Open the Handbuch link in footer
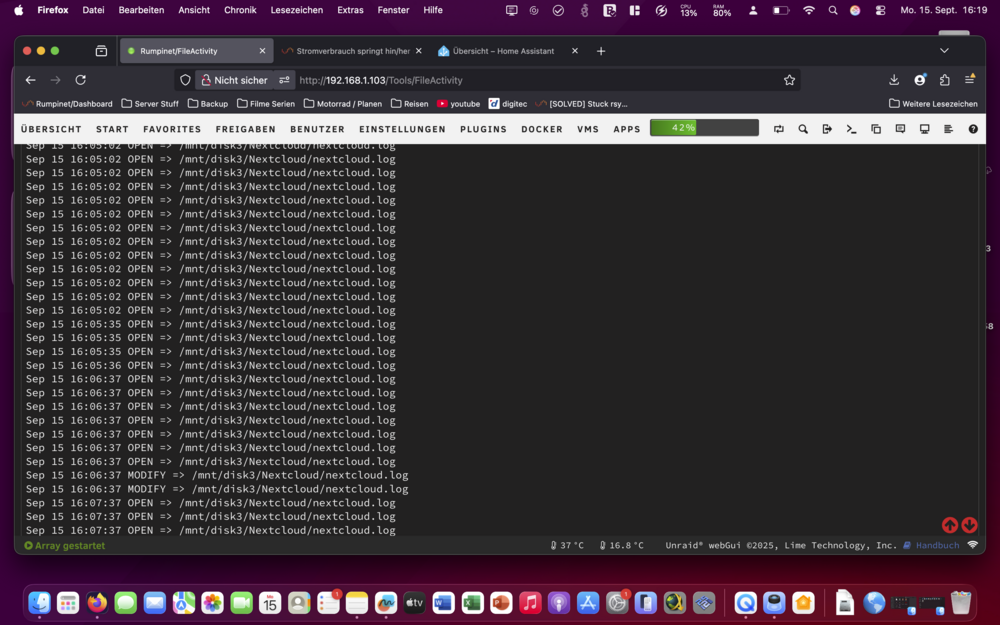The height and width of the screenshot is (625, 1000). click(932, 545)
